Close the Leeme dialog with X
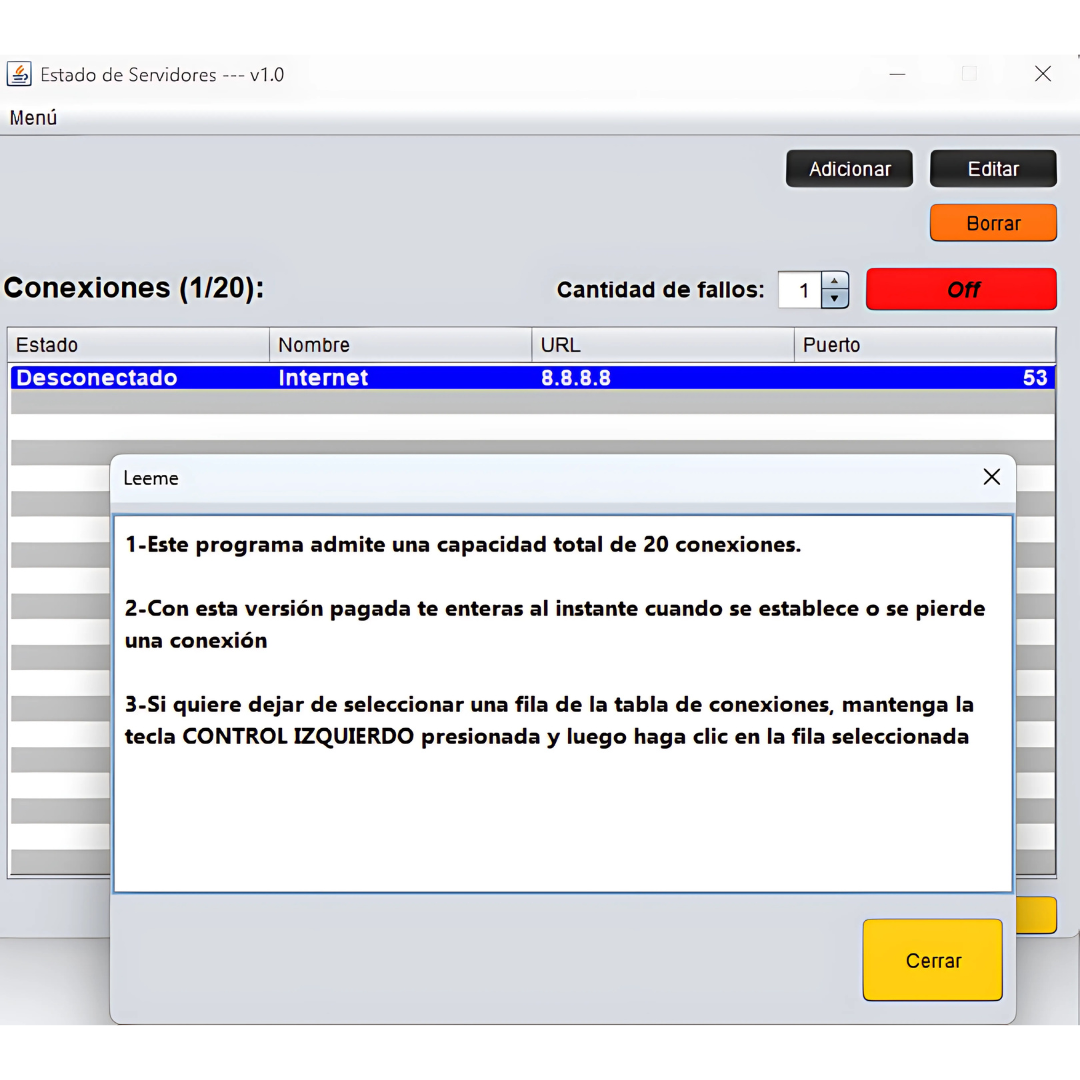Viewport: 1080px width, 1080px height. coord(991,477)
